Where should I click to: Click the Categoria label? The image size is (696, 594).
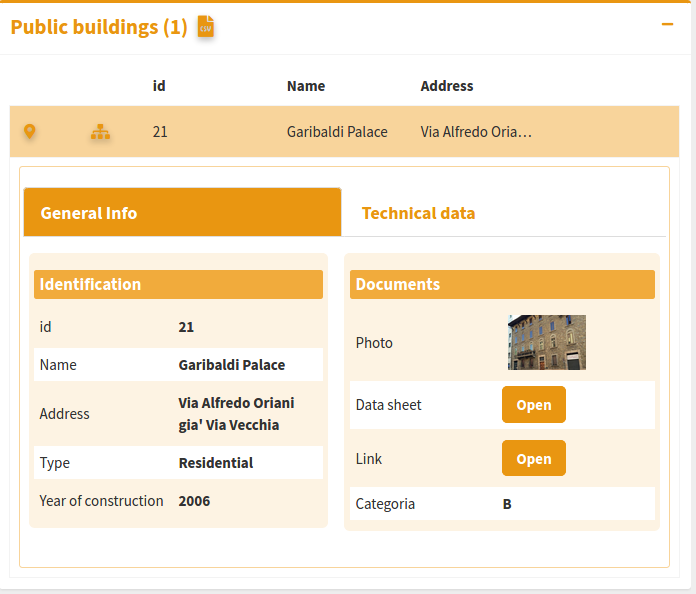click(385, 504)
